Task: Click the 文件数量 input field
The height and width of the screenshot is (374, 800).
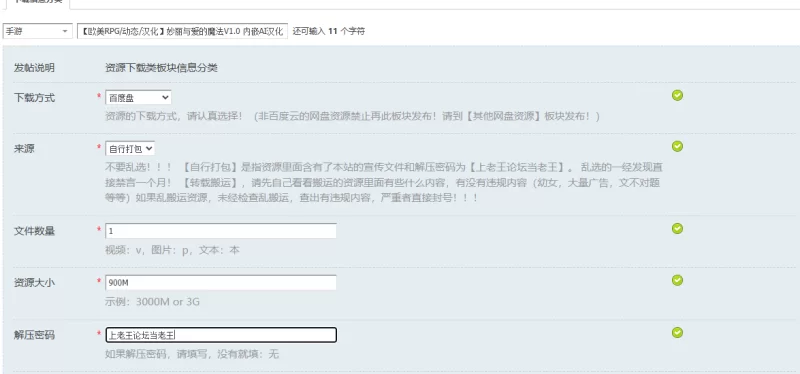Action: 221,231
